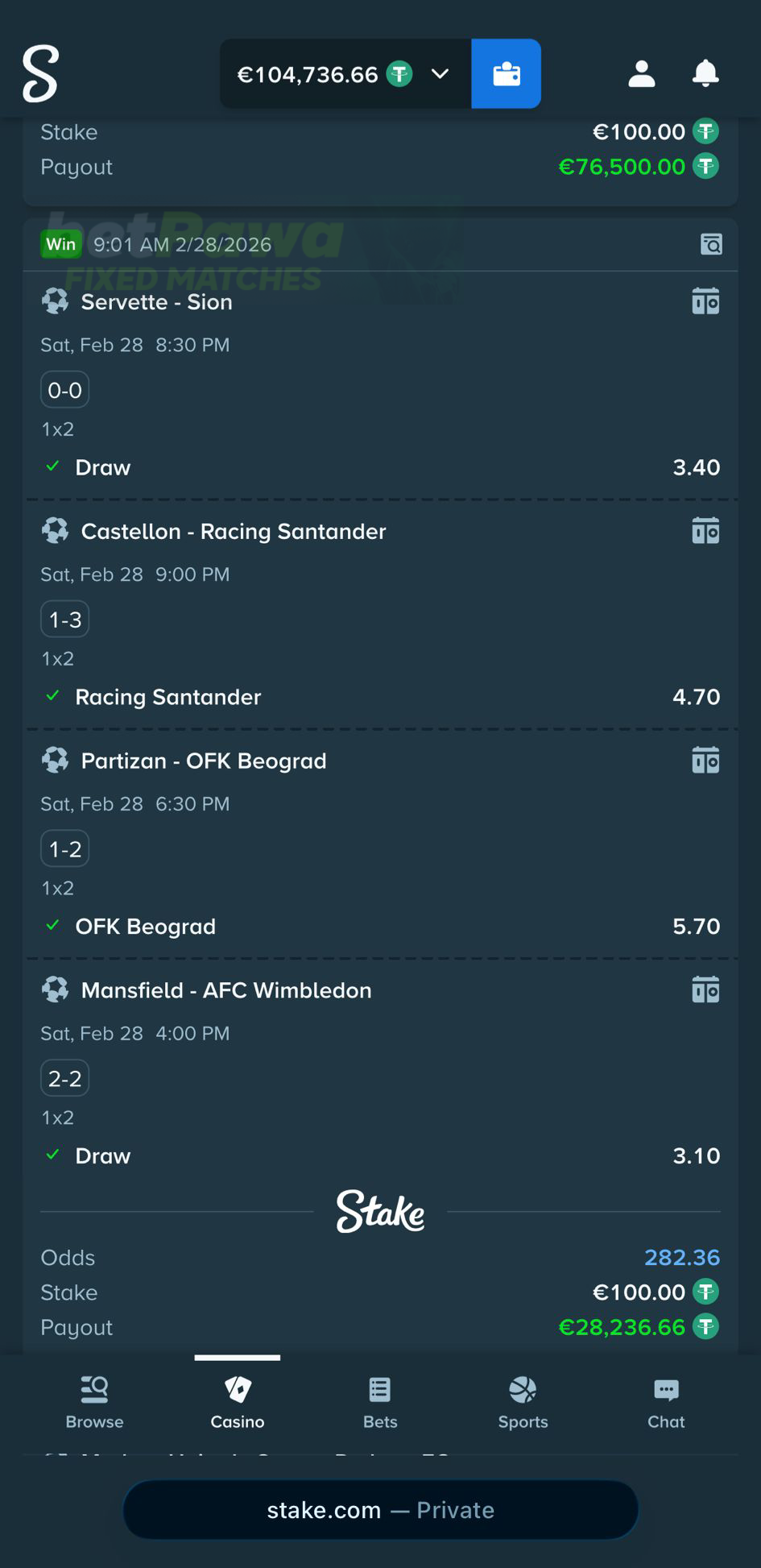Open bet details icon beside Win timestamp
761x1568 pixels.
pyautogui.click(x=711, y=244)
